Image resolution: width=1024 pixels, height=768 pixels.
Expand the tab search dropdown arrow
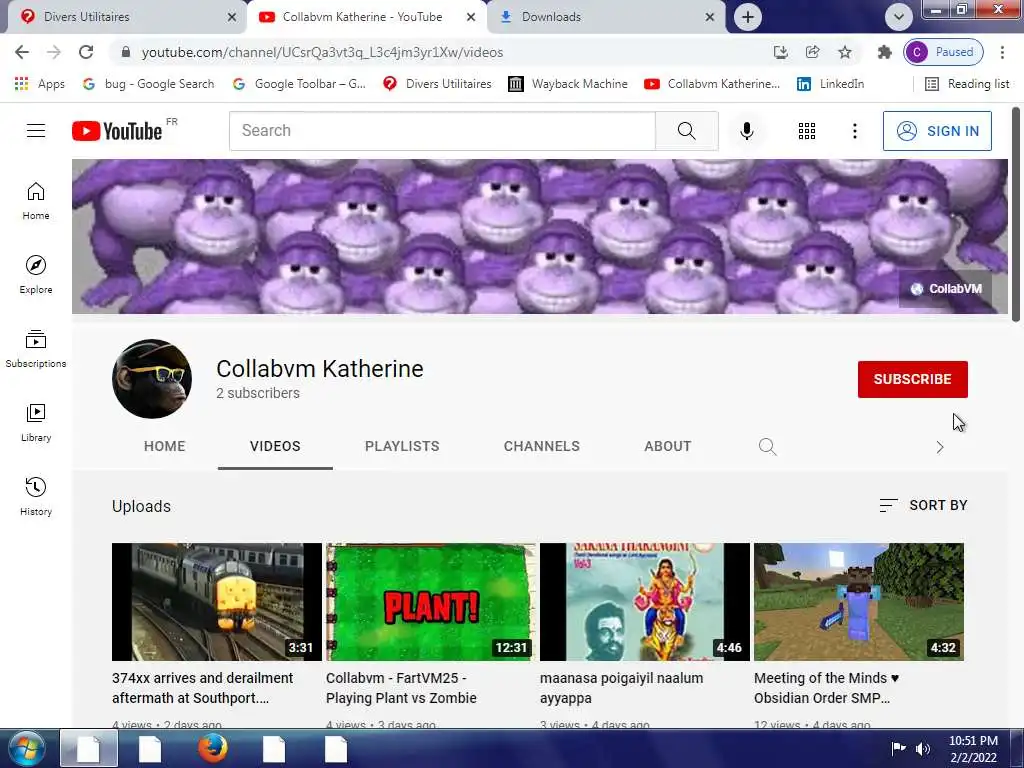pos(899,17)
